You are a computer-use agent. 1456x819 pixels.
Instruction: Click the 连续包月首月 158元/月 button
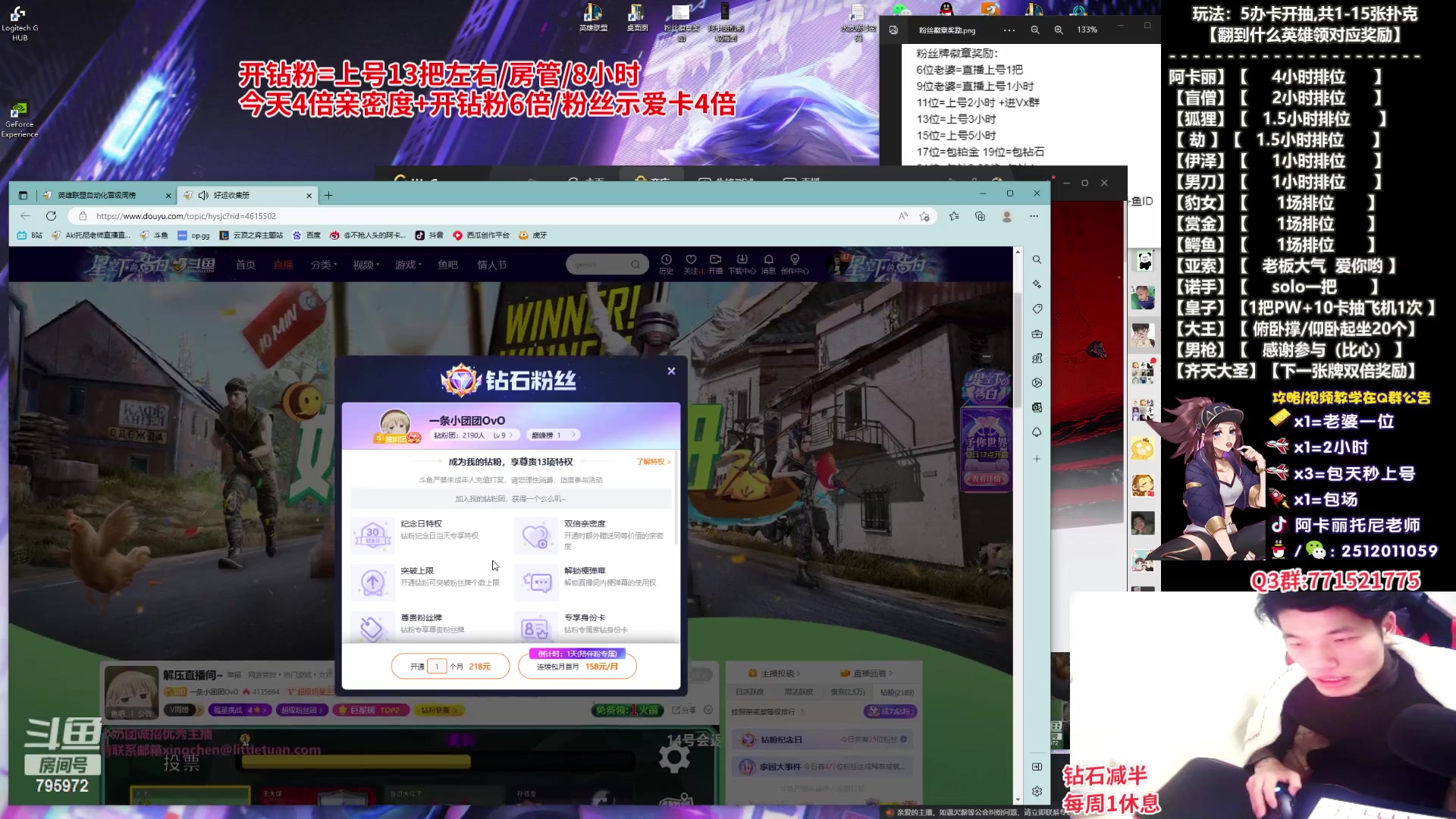pos(577,667)
